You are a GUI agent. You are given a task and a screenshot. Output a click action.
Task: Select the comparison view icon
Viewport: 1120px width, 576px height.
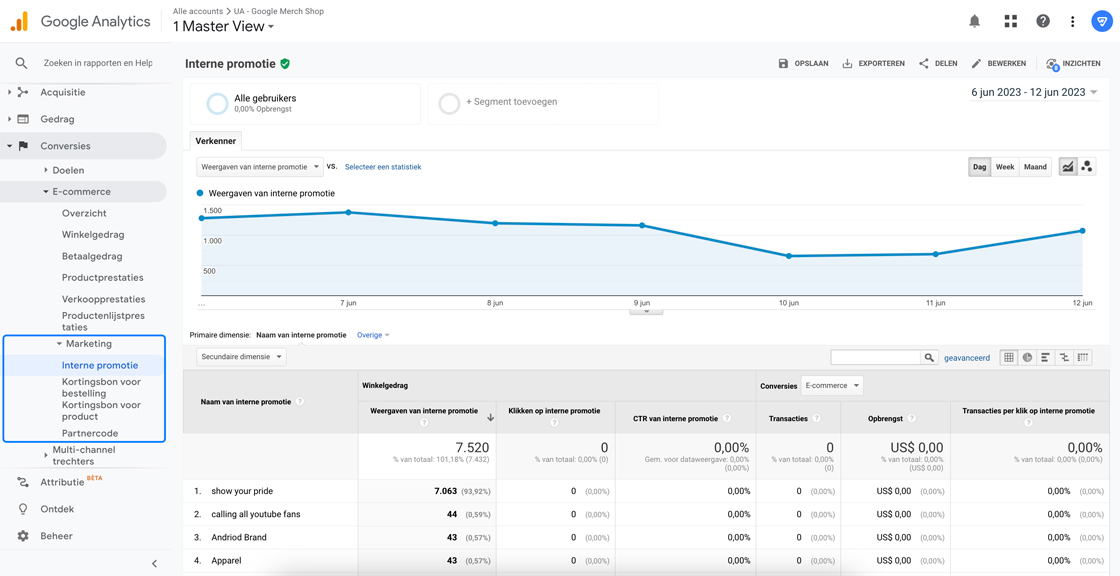pyautogui.click(x=1064, y=357)
